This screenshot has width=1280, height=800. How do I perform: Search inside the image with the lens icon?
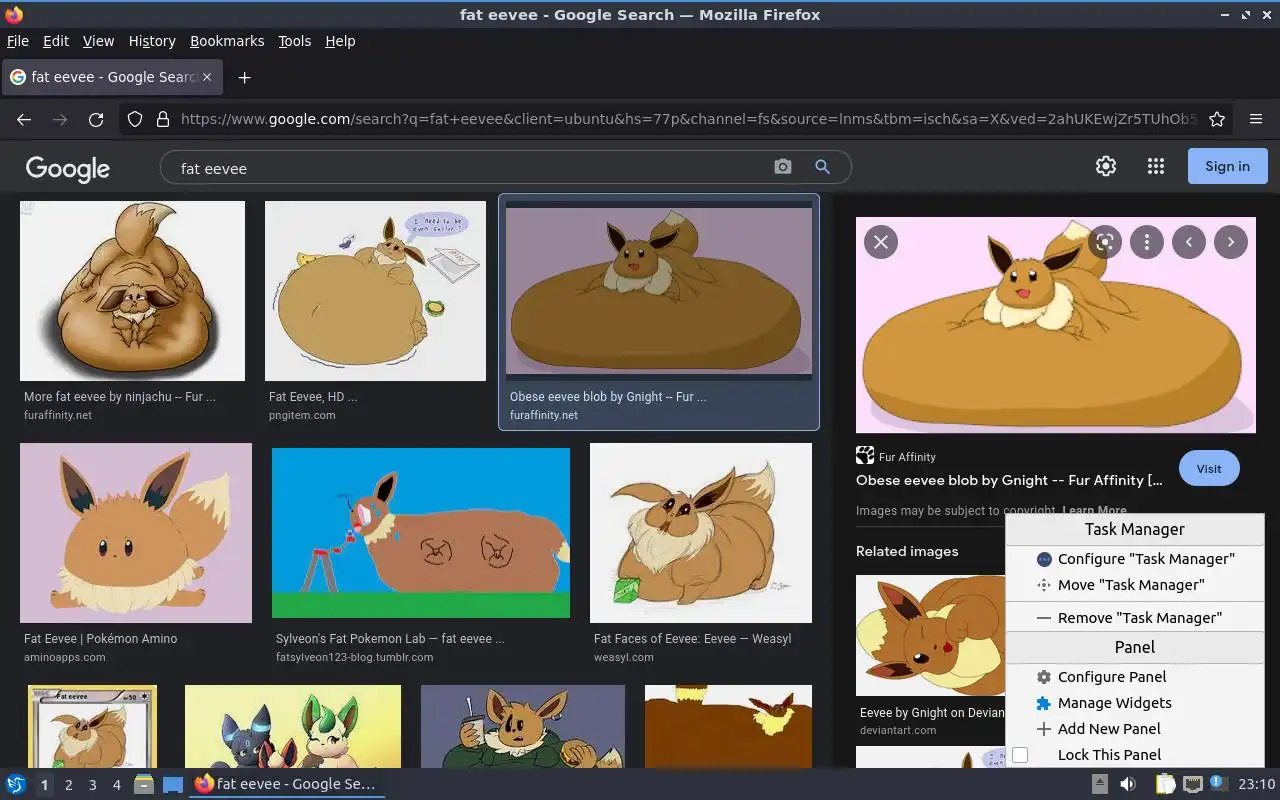tap(1105, 241)
